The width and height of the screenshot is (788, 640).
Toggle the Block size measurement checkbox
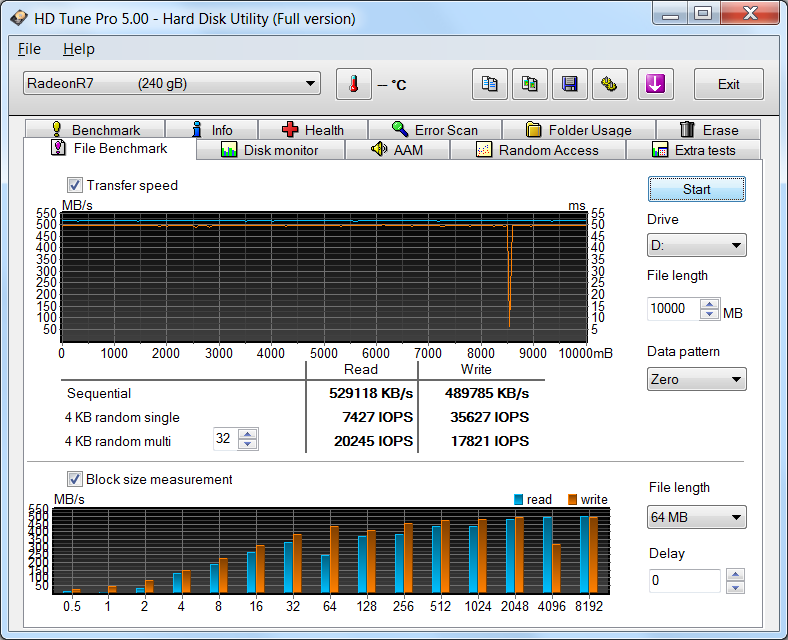pos(75,479)
